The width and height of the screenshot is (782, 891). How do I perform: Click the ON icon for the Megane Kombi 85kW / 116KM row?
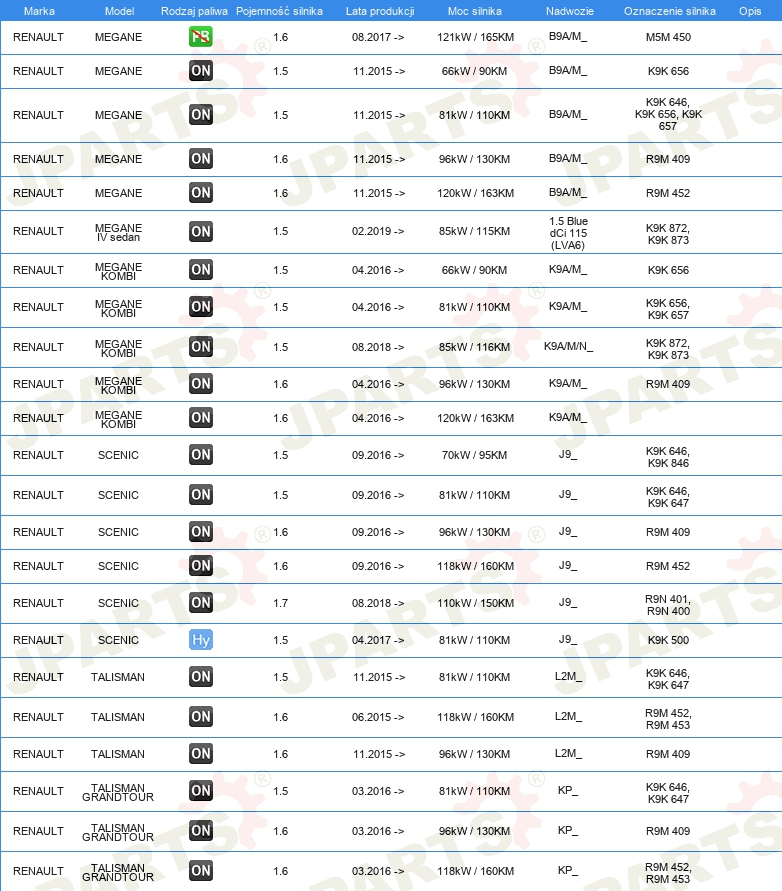point(201,347)
